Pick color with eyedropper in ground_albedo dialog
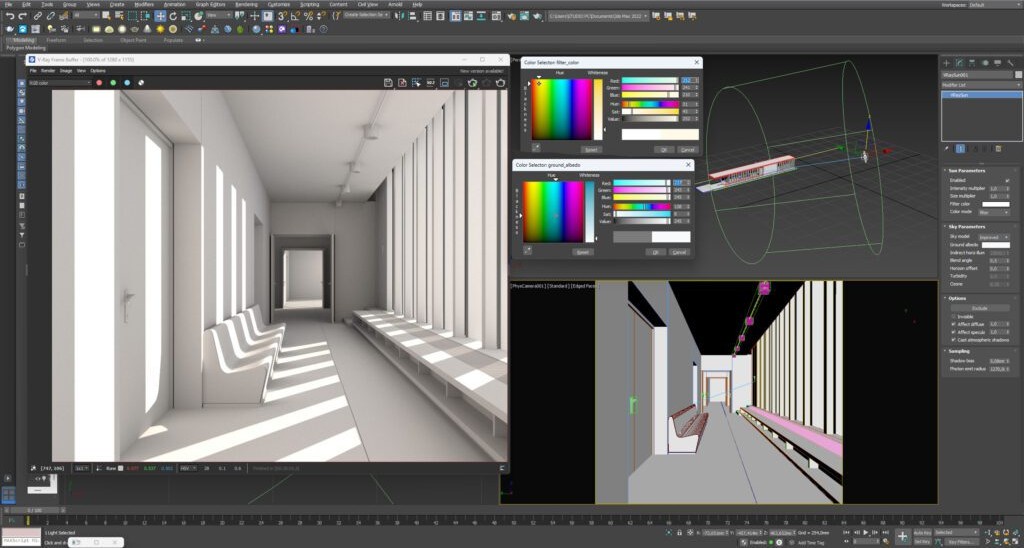 point(528,250)
